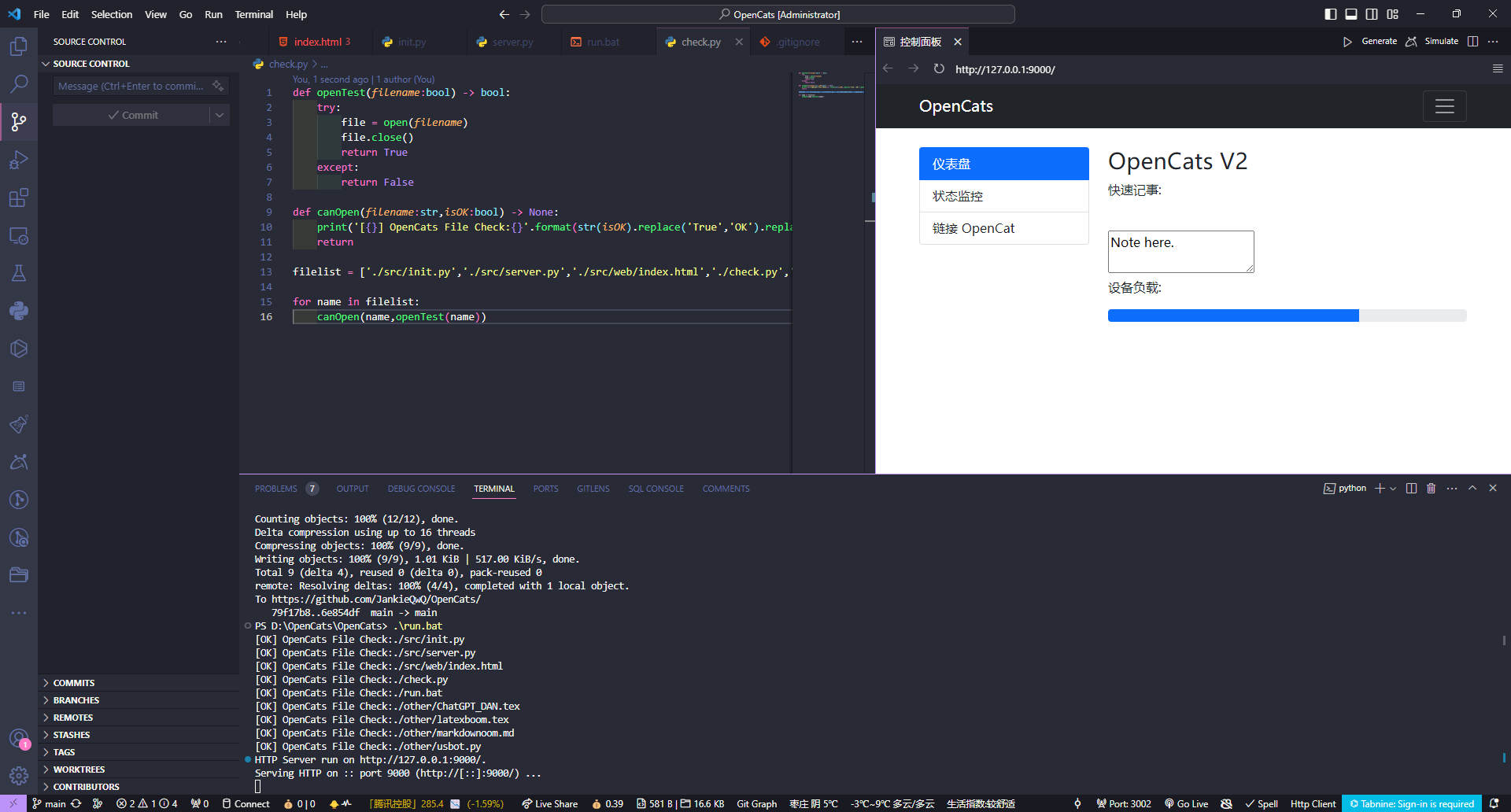
Task: Expand the COMMITS section
Action: (139, 683)
